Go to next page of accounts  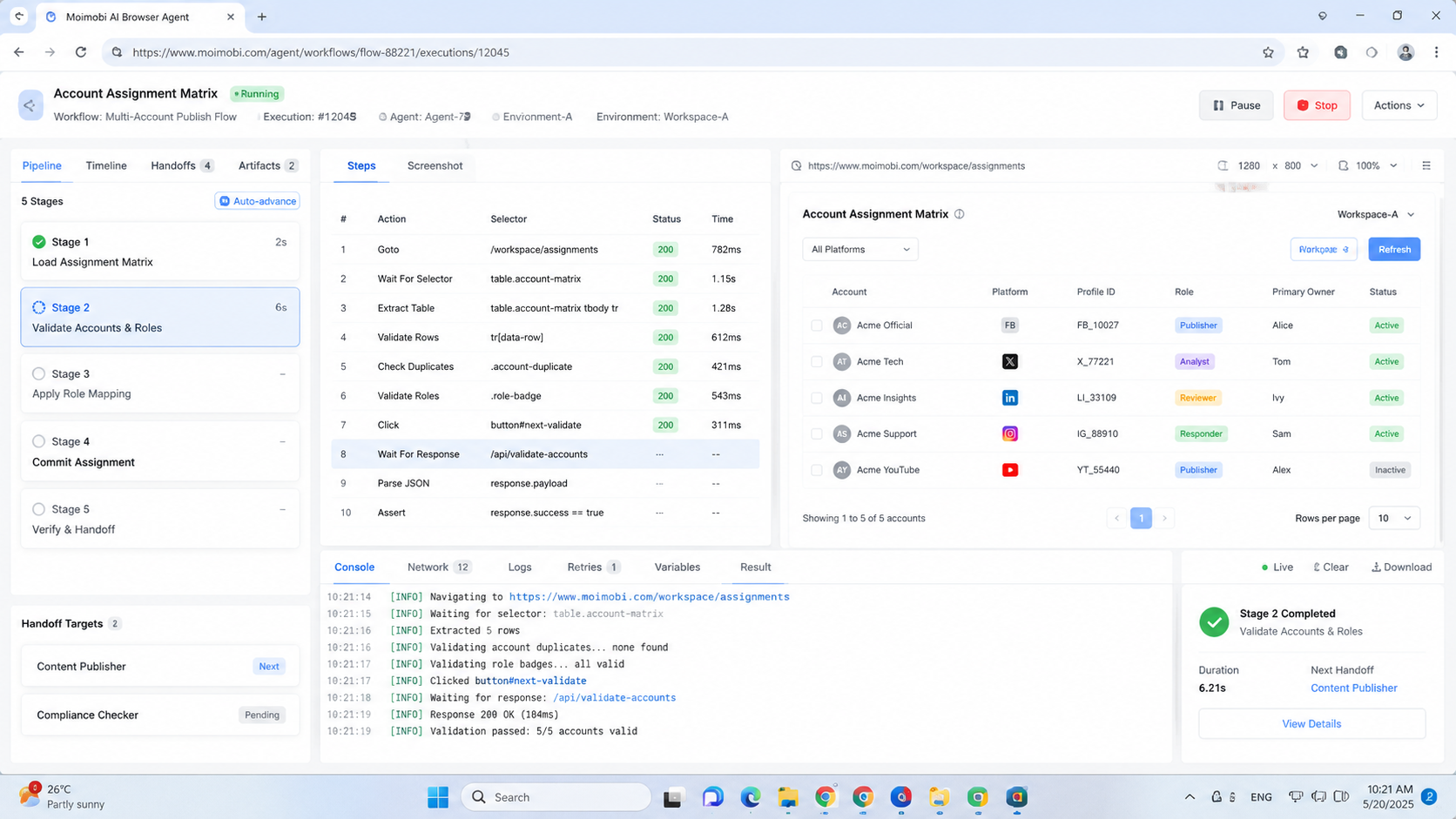point(1164,518)
